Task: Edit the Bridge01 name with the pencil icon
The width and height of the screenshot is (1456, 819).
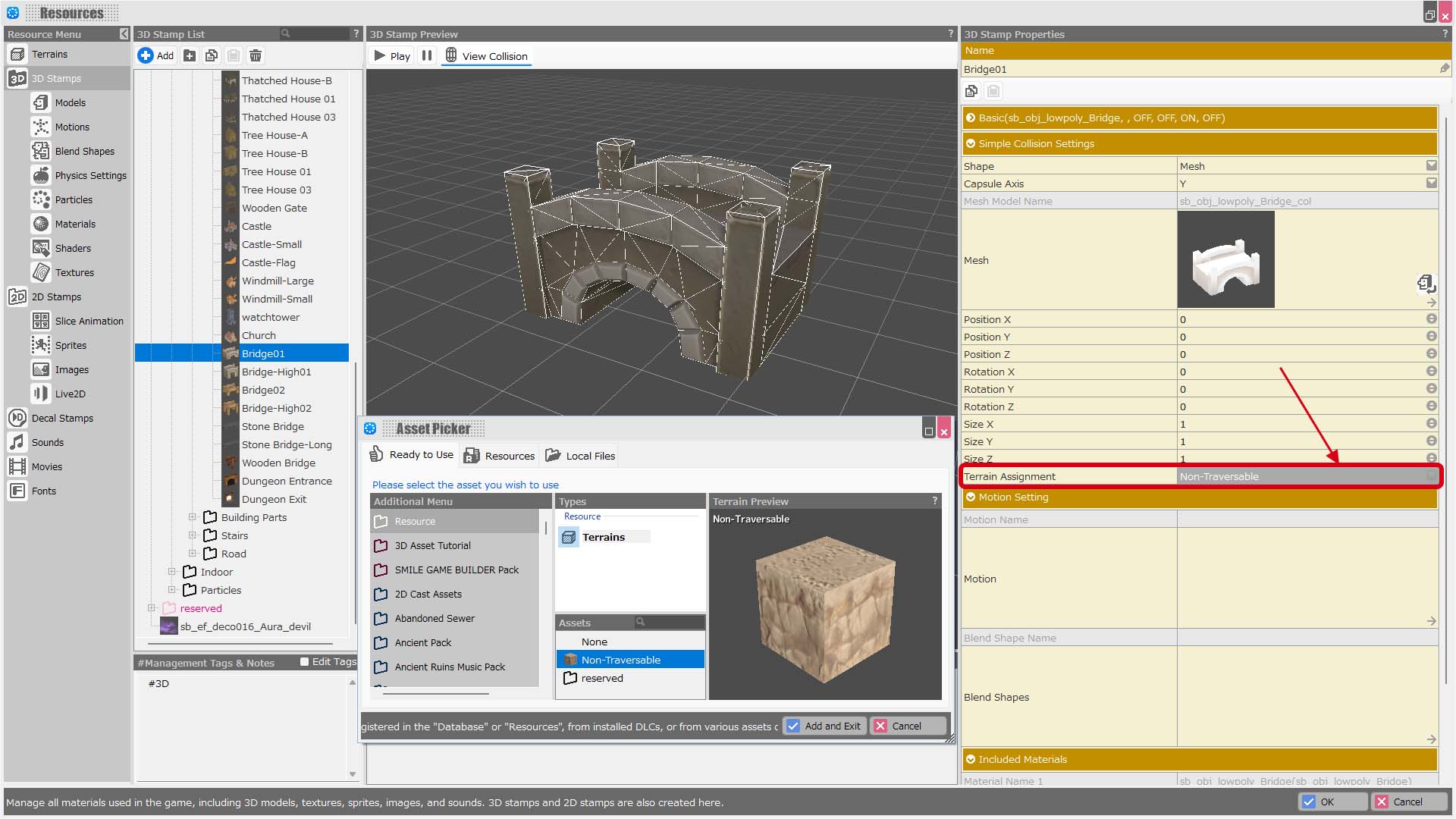Action: pyautogui.click(x=1444, y=68)
